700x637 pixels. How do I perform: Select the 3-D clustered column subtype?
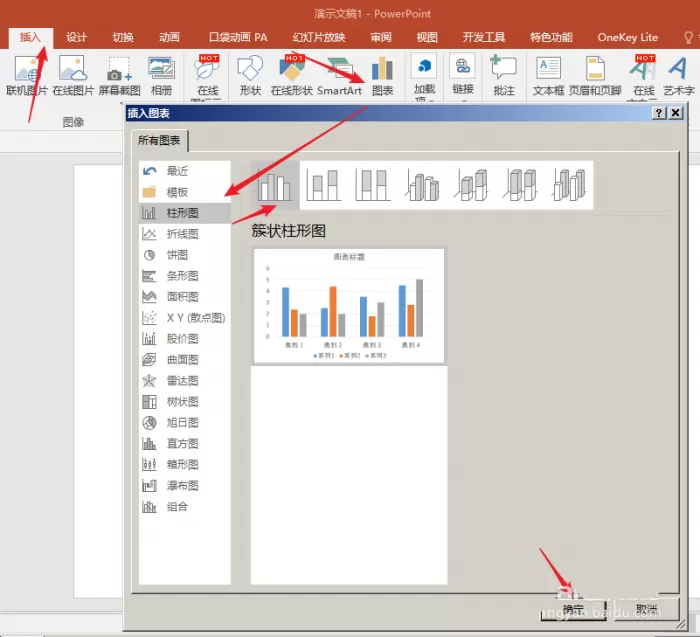(x=422, y=185)
